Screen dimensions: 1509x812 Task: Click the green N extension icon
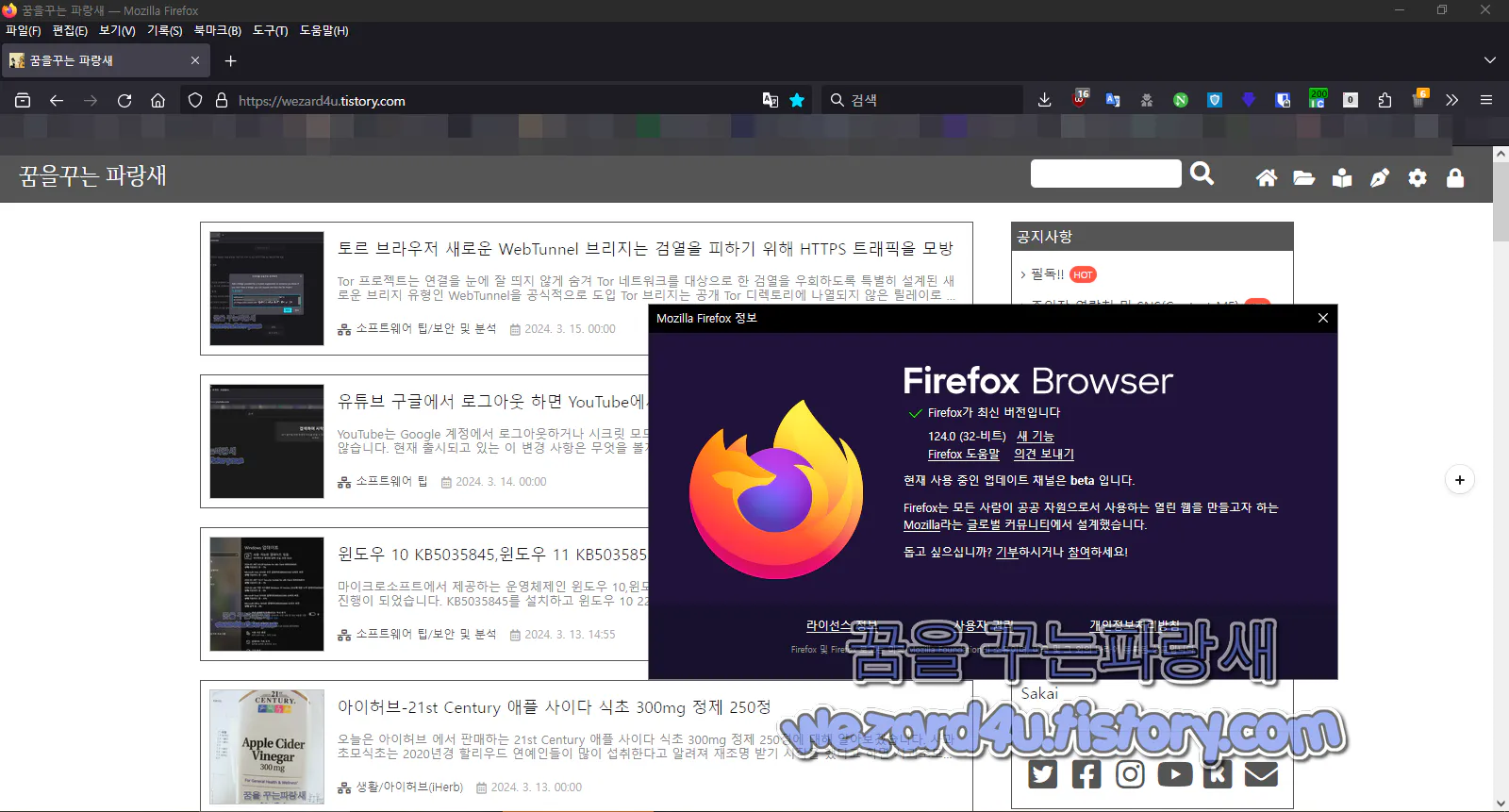coord(1181,100)
